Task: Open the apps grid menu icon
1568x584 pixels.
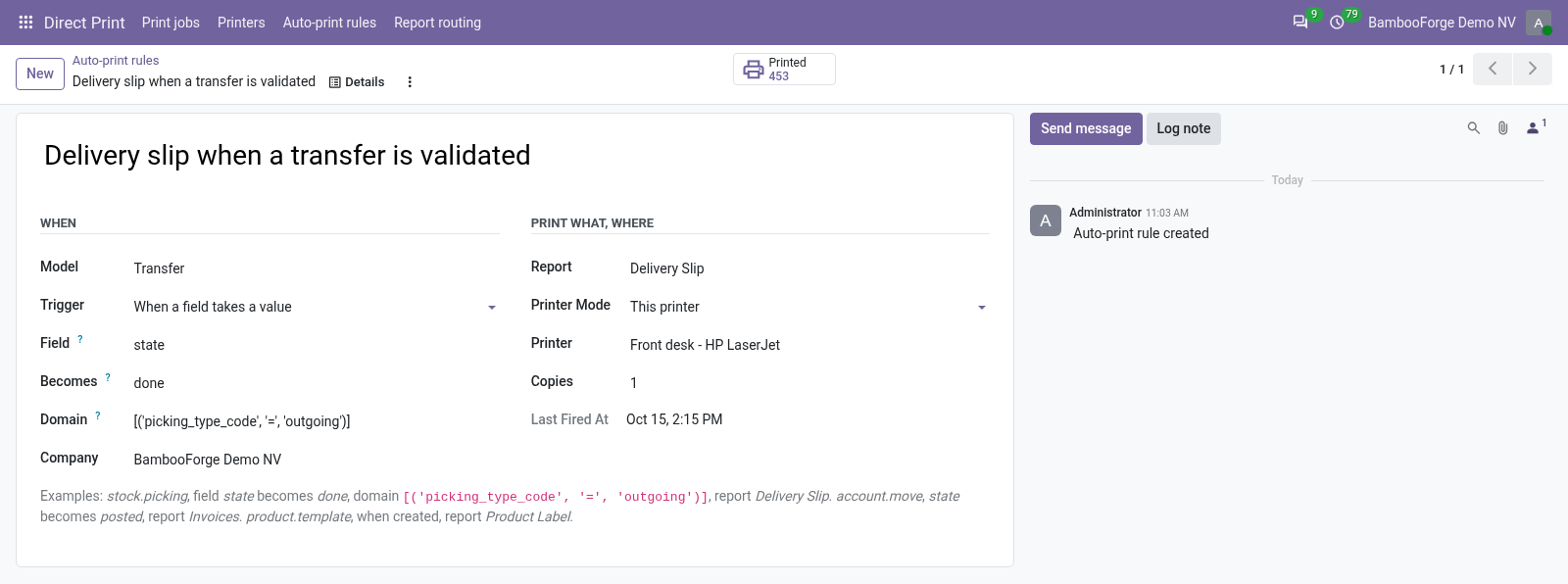Action: click(26, 22)
